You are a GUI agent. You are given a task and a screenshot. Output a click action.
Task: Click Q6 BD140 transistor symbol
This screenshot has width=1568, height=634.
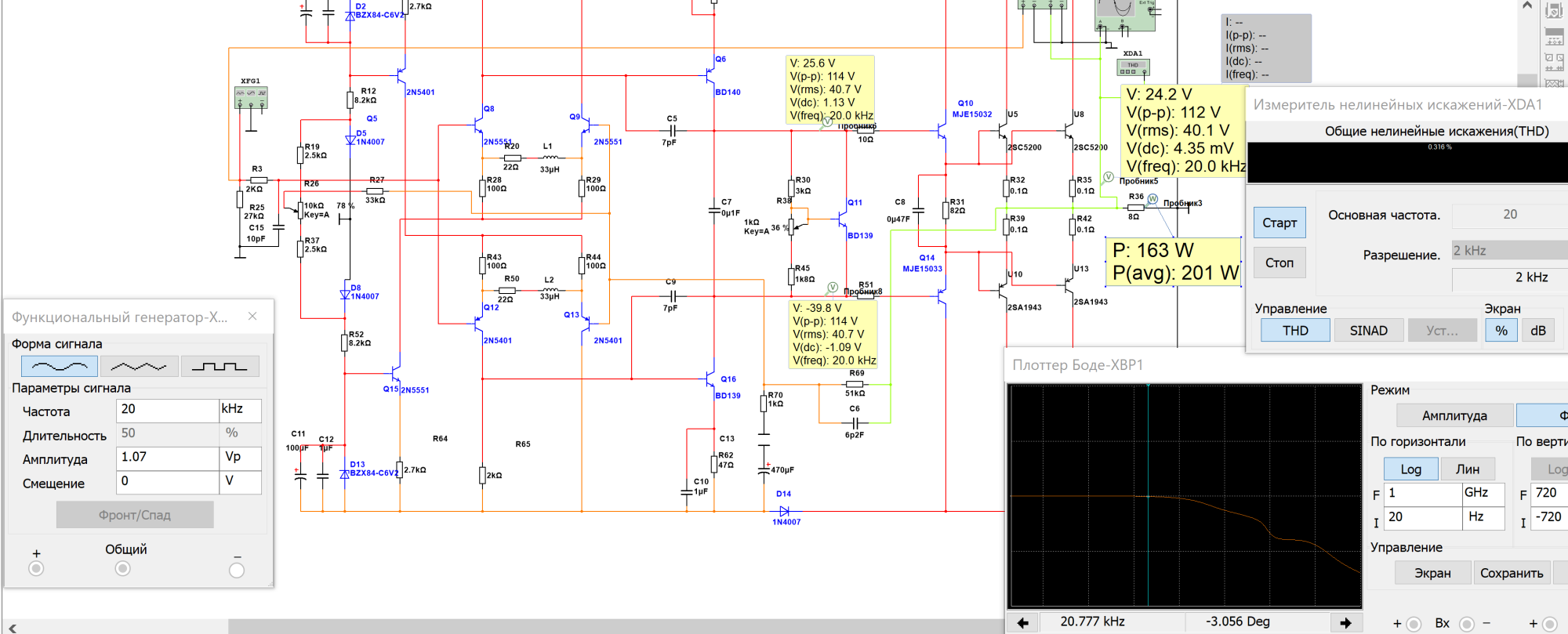click(x=711, y=75)
